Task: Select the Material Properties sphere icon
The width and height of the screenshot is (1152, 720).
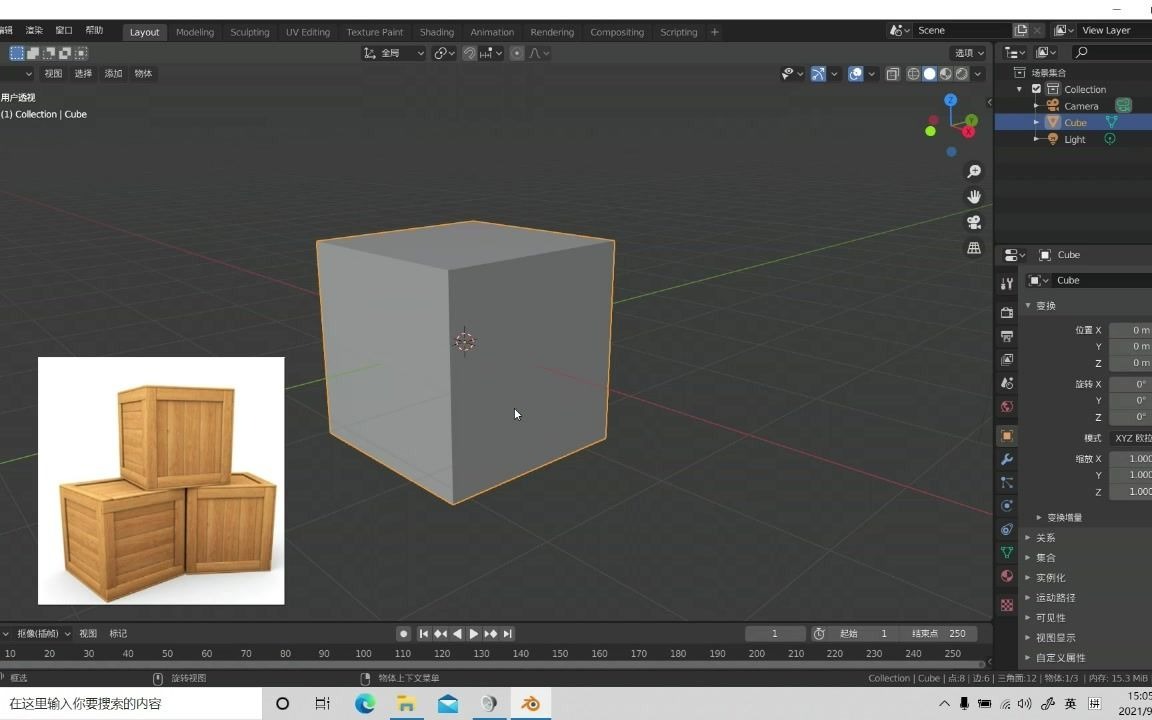Action: point(1007,576)
